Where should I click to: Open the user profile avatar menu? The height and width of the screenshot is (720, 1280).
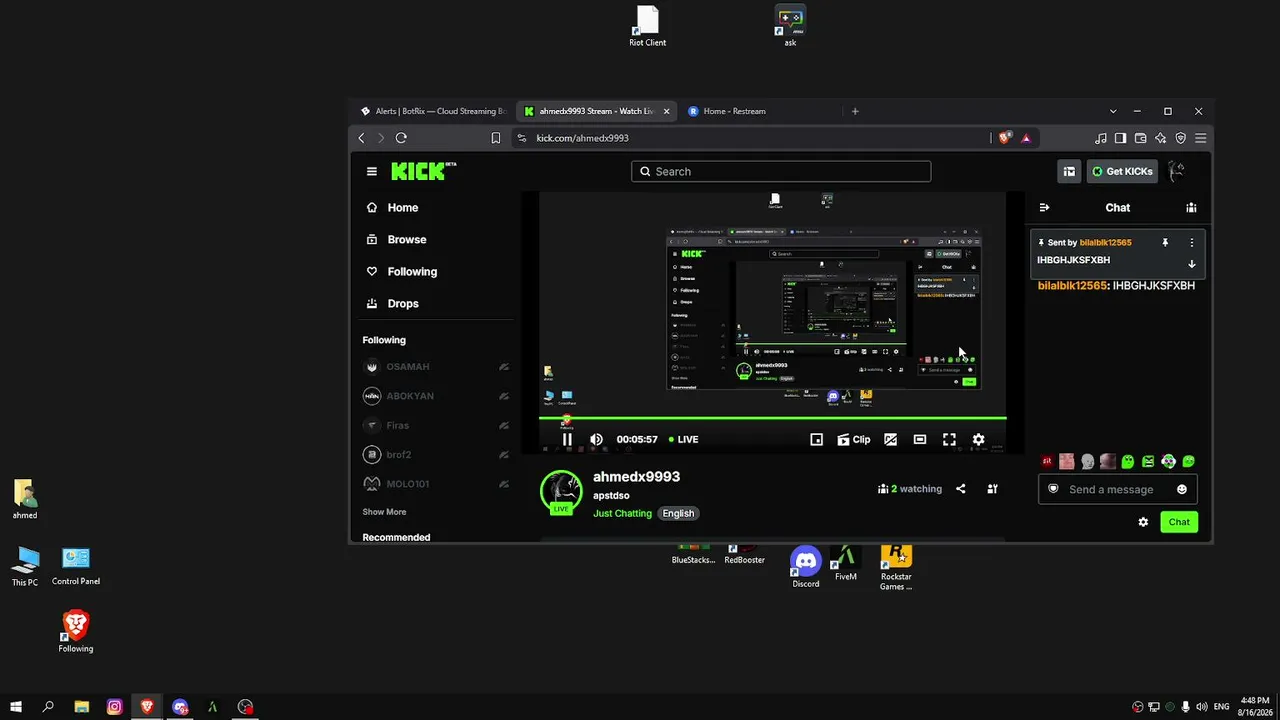[x=1177, y=171]
